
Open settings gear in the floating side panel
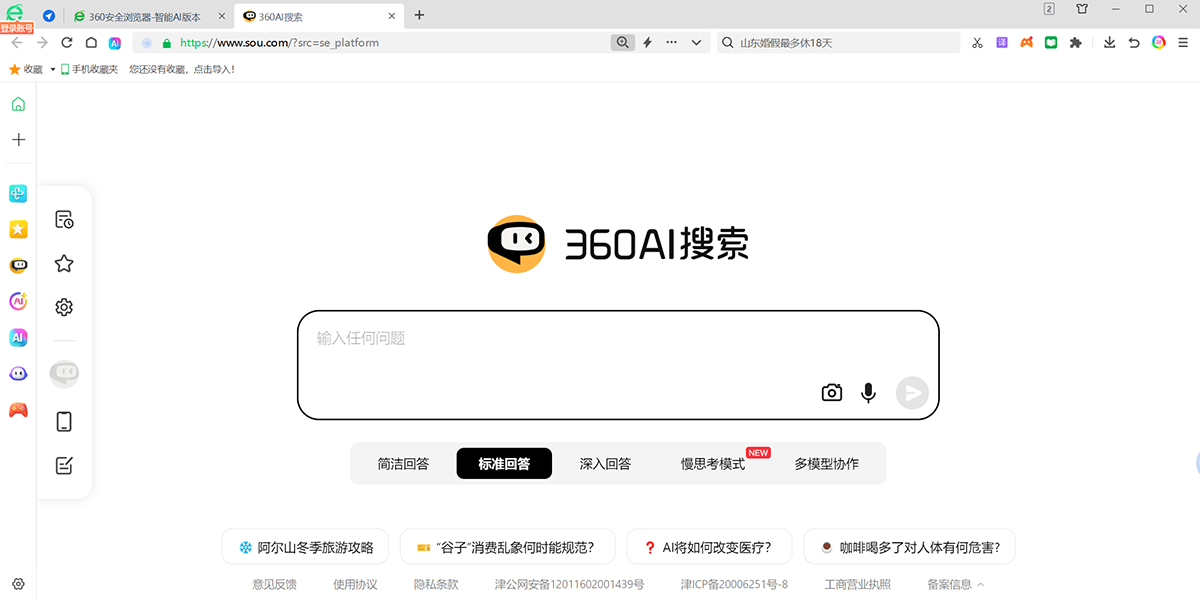coord(63,307)
